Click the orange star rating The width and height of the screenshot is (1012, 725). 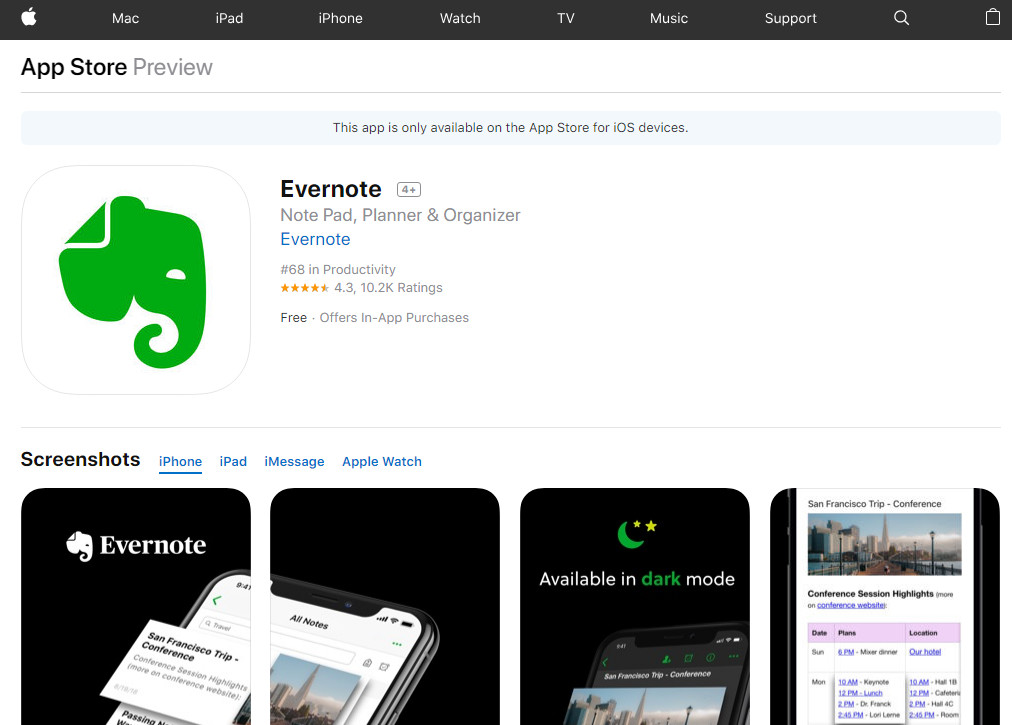tap(305, 288)
